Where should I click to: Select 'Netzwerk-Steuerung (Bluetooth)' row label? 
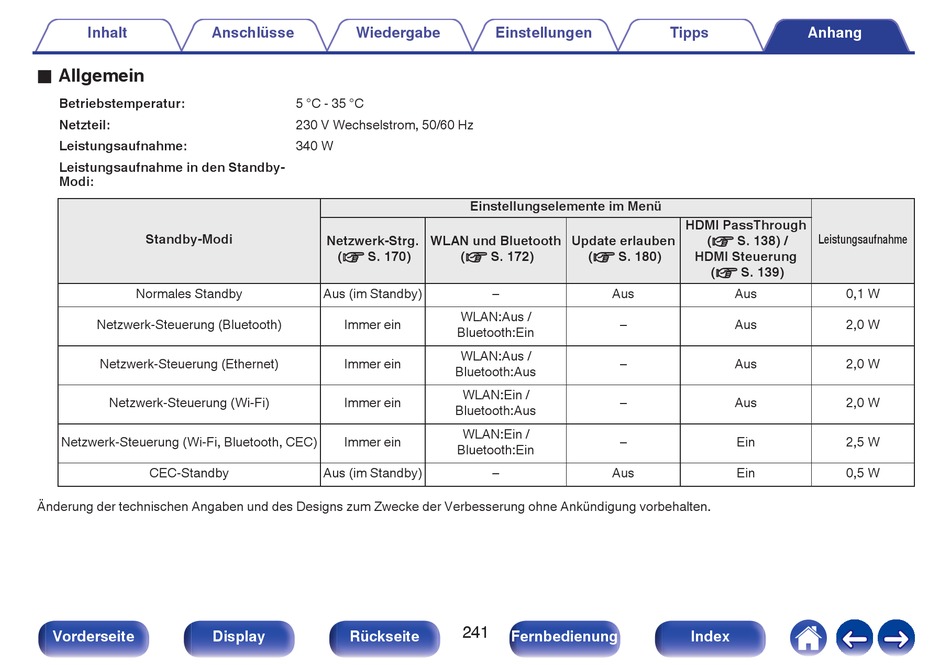189,325
